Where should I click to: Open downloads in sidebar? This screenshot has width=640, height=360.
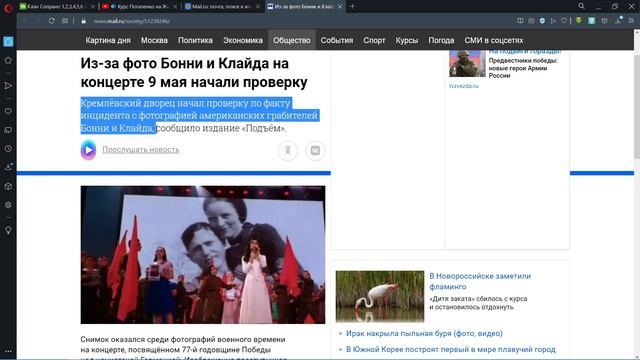pyautogui.click(x=8, y=167)
